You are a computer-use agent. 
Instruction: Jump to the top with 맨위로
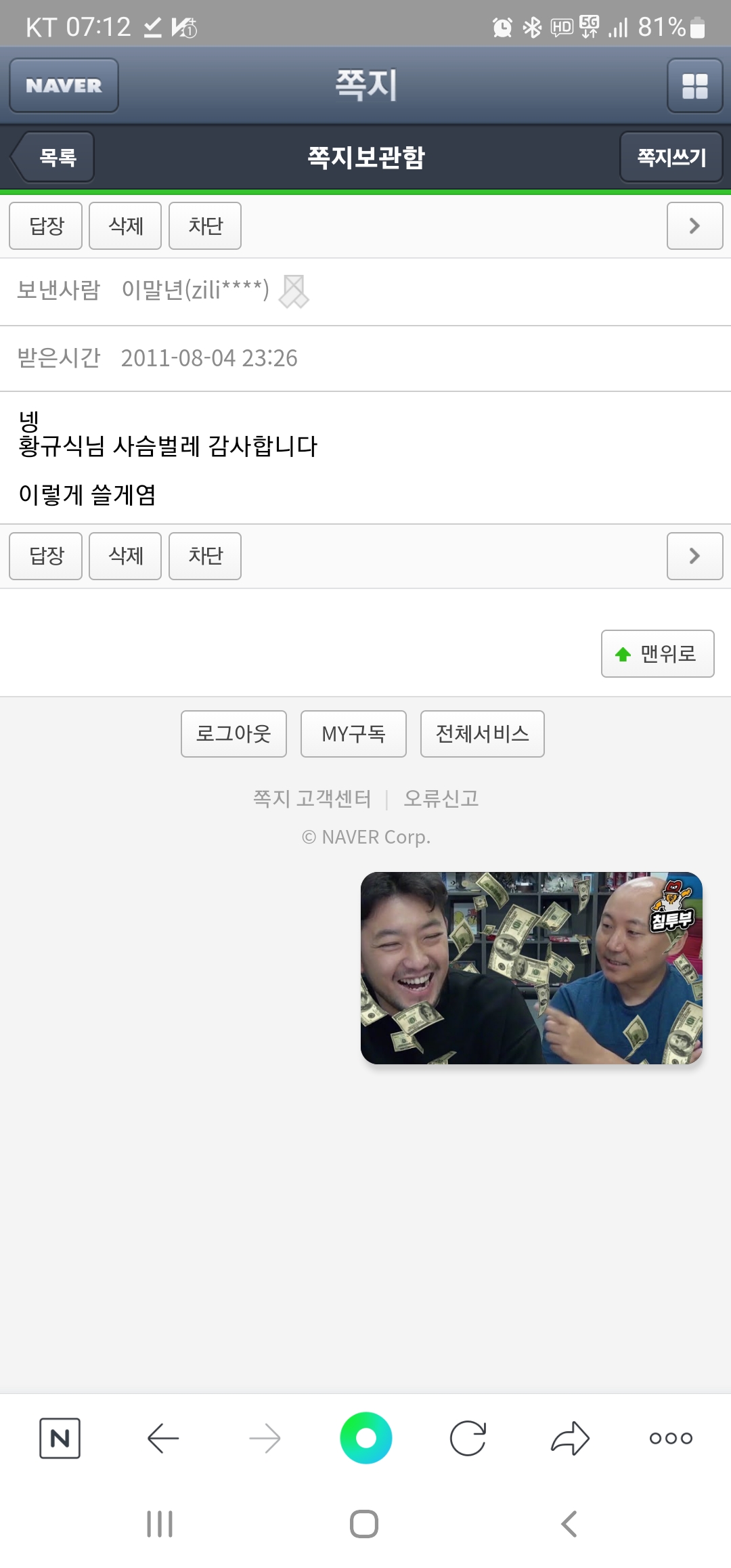tap(658, 653)
